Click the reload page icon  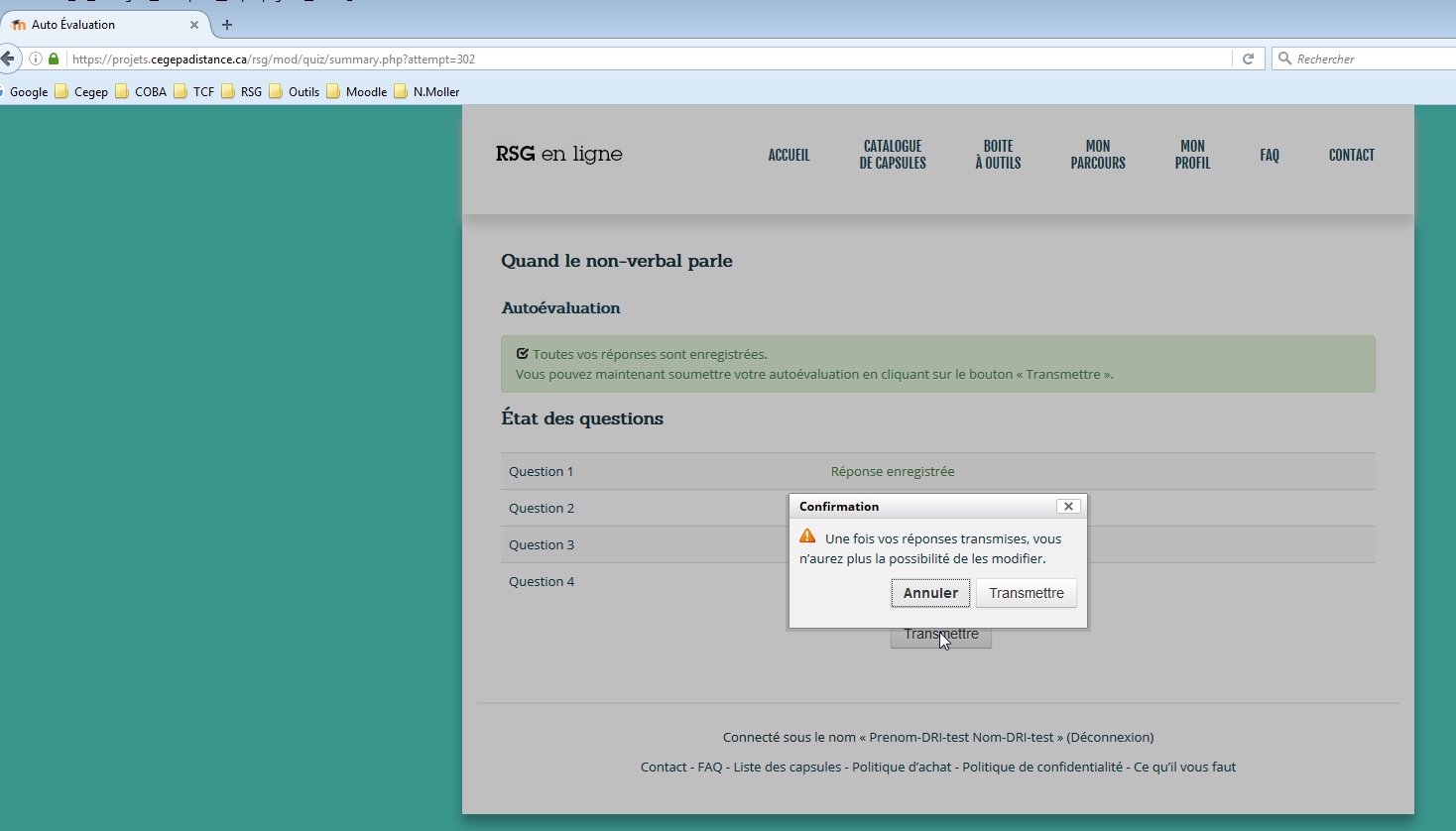click(x=1248, y=59)
